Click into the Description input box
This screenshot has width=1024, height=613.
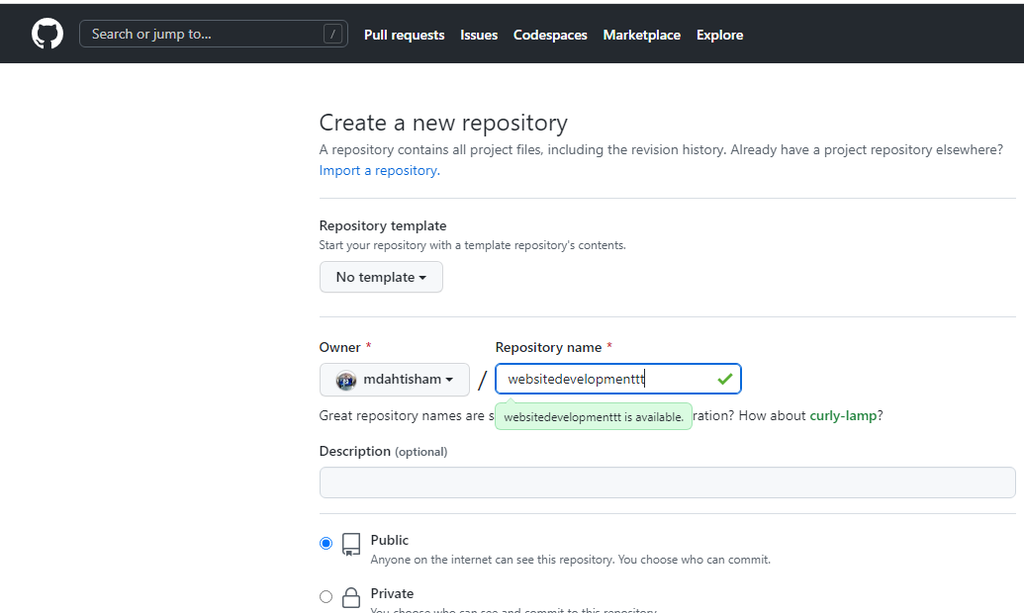click(x=667, y=482)
